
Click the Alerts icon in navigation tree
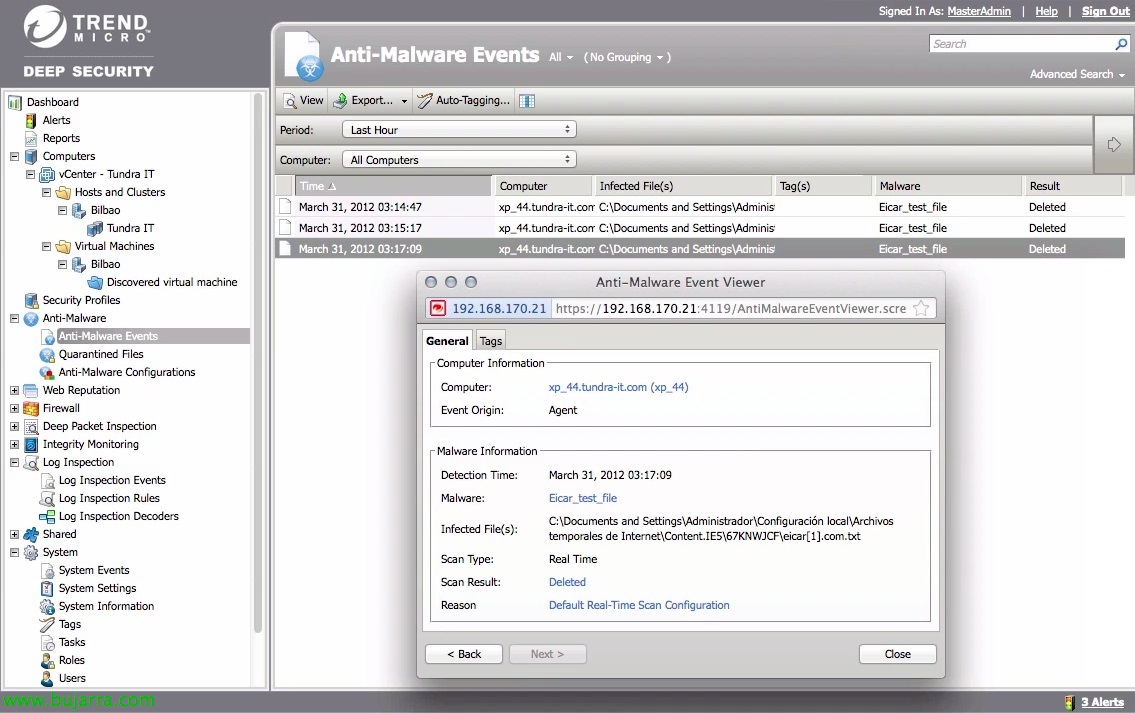click(31, 120)
